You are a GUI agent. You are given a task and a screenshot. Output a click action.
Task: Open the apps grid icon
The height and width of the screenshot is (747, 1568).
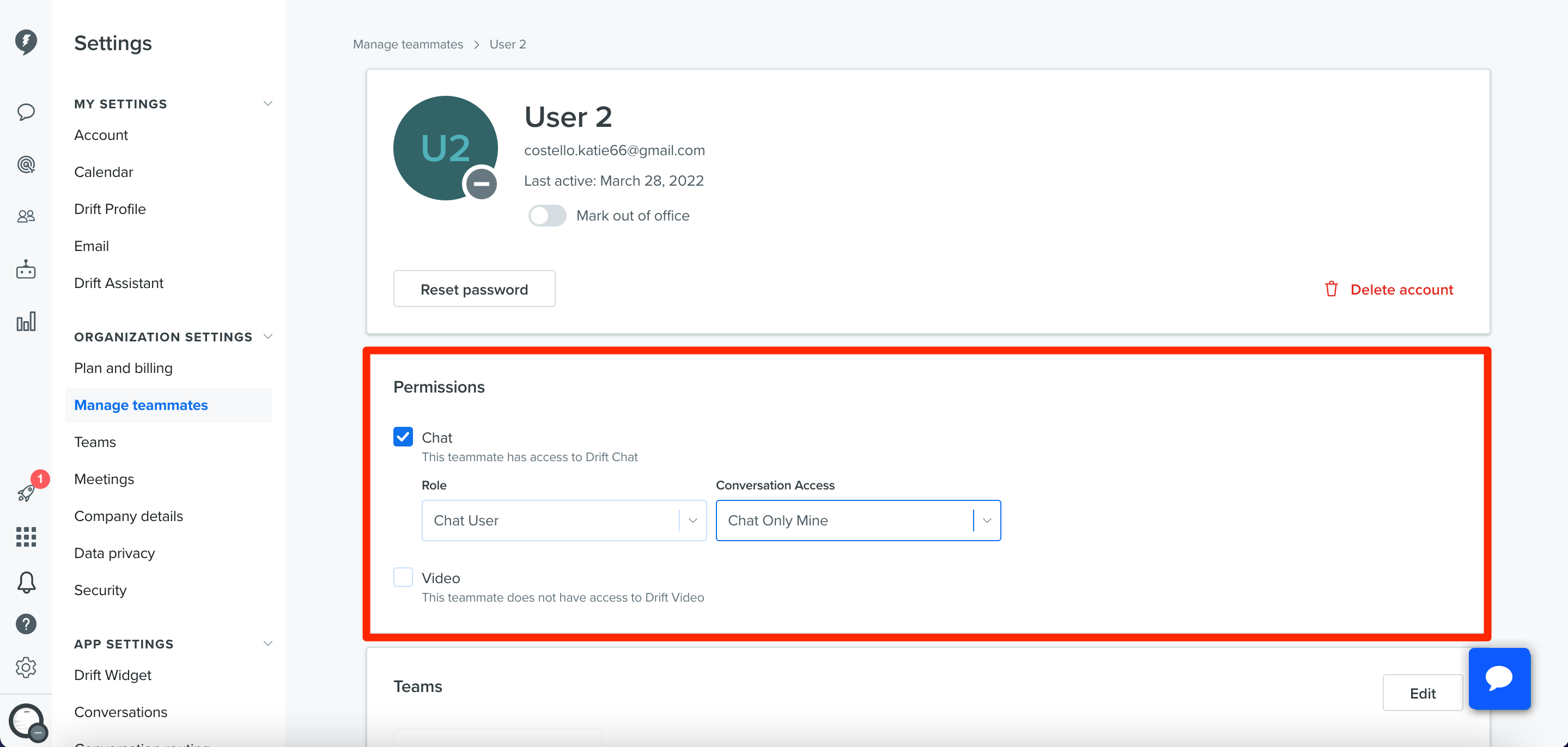pos(26,536)
